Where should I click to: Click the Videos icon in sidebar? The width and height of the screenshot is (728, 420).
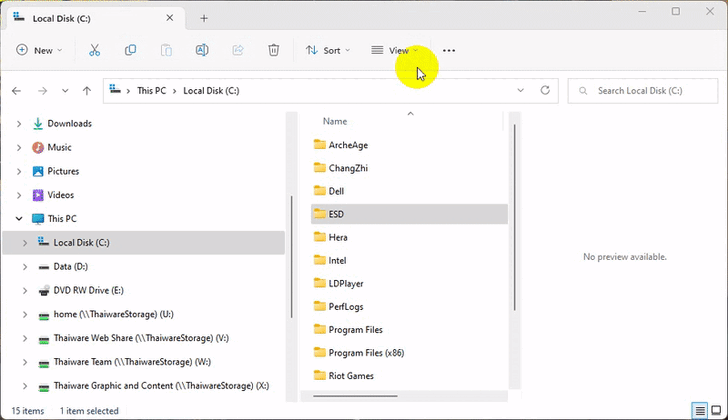tap(38, 195)
